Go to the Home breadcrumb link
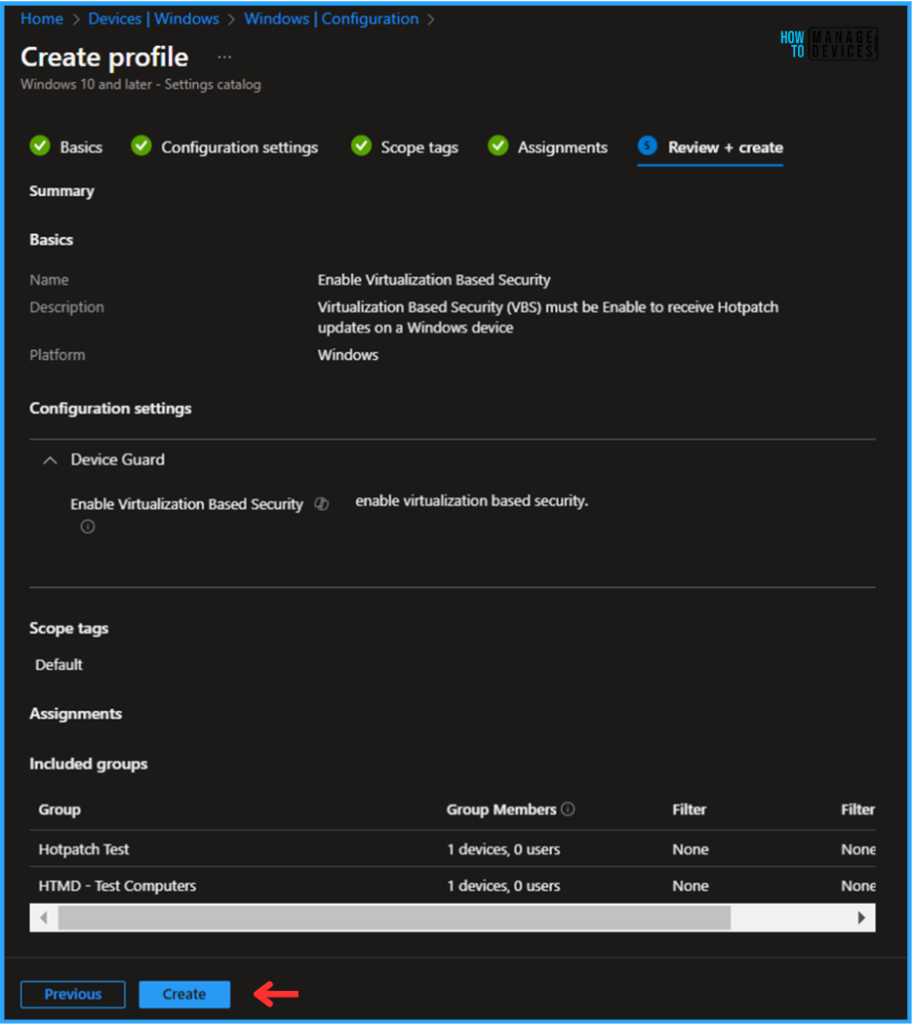The width and height of the screenshot is (913, 1024). point(42,19)
